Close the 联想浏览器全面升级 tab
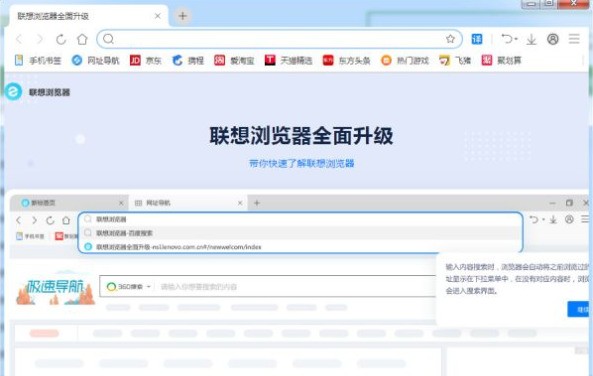The image size is (593, 376). click(x=158, y=16)
